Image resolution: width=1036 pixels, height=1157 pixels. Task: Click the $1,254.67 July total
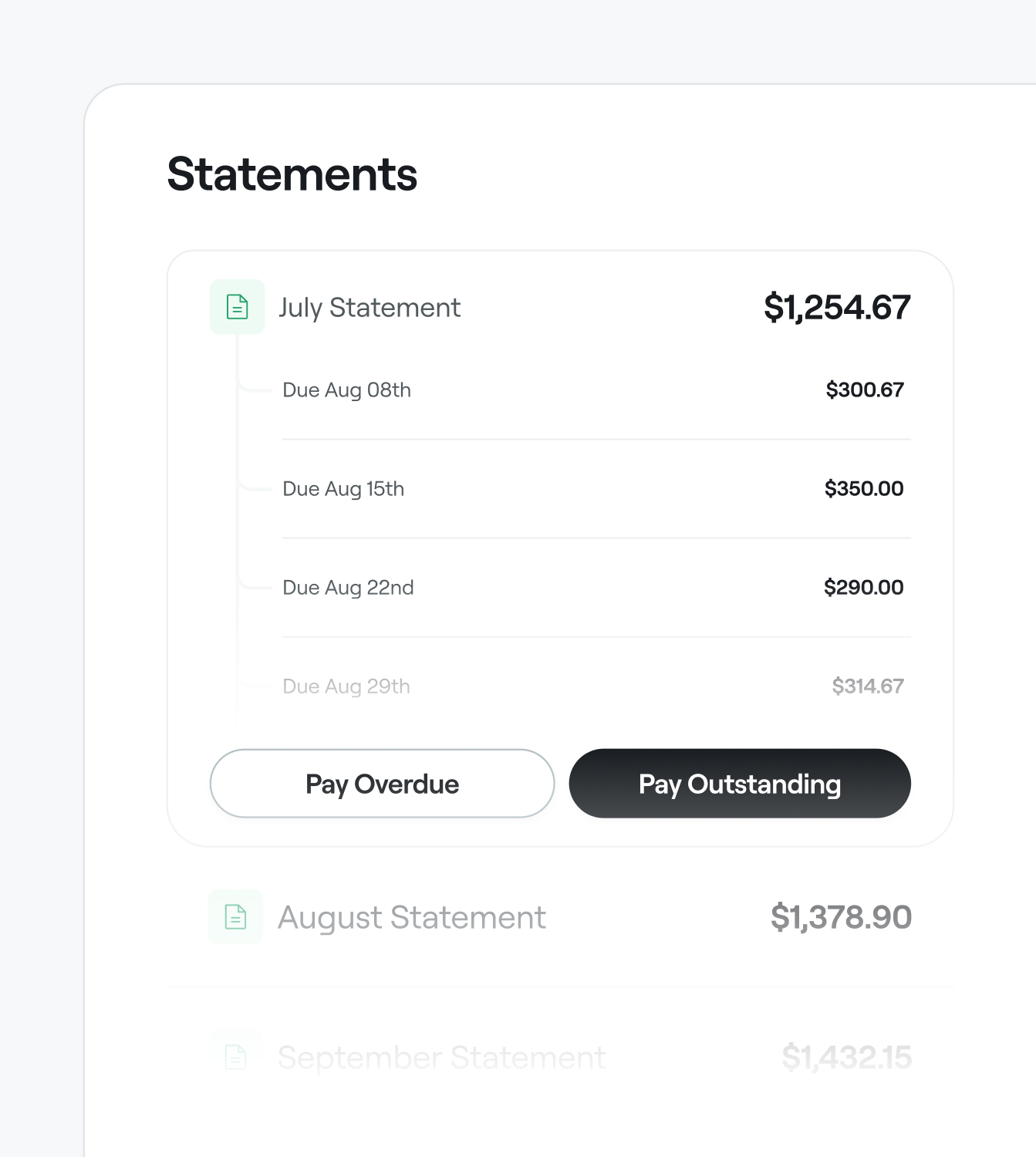[x=837, y=308]
